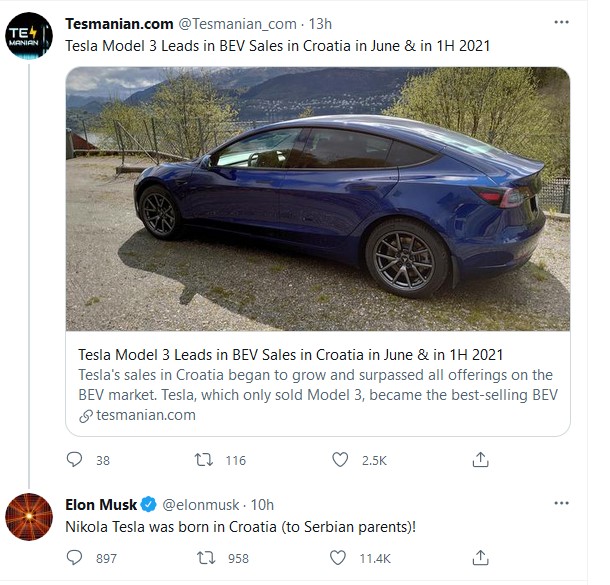Image resolution: width=610 pixels, height=585 pixels.
Task: Retweet Elon Musk's Nikola Tesla tweet
Action: pos(205,558)
